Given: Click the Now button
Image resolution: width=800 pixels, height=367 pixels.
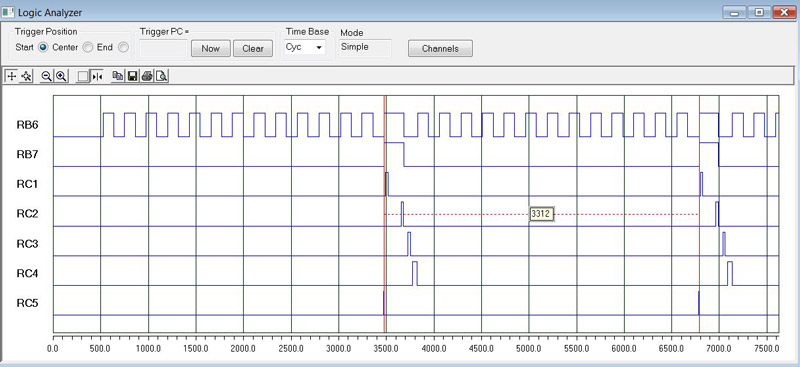Looking at the screenshot, I should 211,48.
